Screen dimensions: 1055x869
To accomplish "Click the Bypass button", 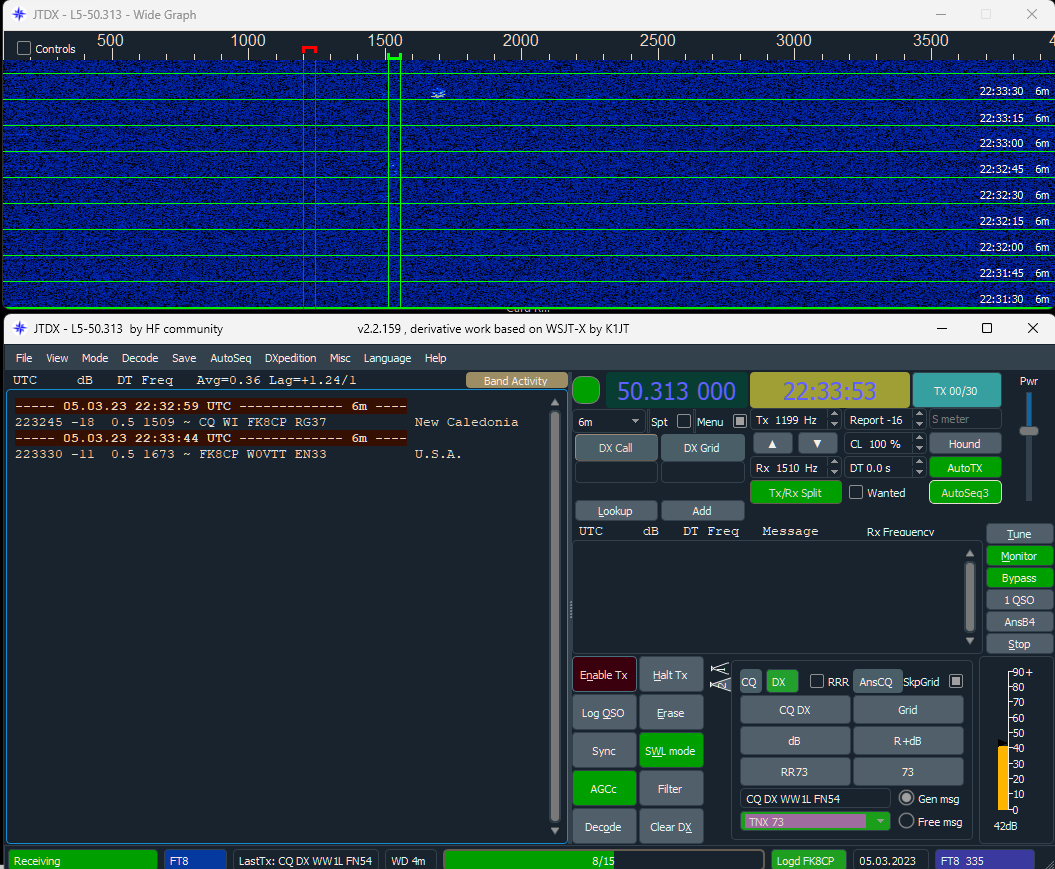I will [x=1019, y=578].
